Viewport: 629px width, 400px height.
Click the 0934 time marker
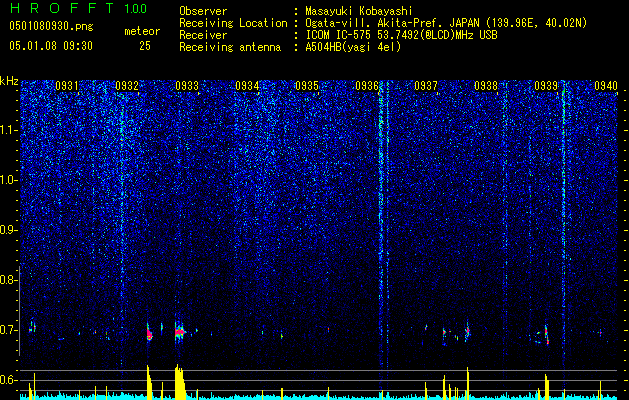[x=247, y=86]
